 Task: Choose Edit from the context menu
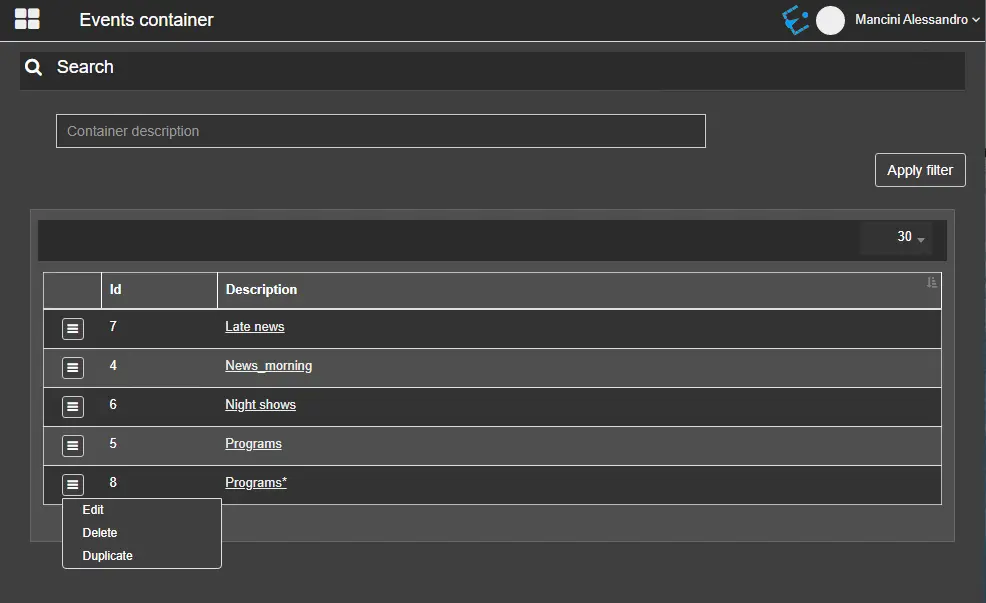(93, 510)
